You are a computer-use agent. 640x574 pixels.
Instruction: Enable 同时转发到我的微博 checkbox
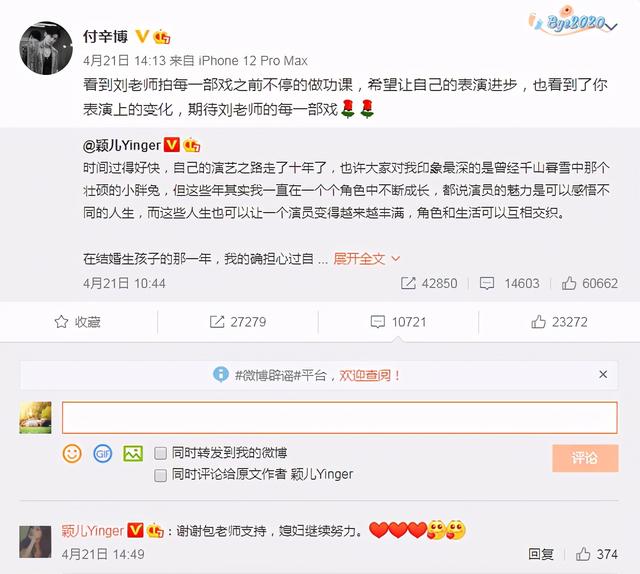pos(160,453)
